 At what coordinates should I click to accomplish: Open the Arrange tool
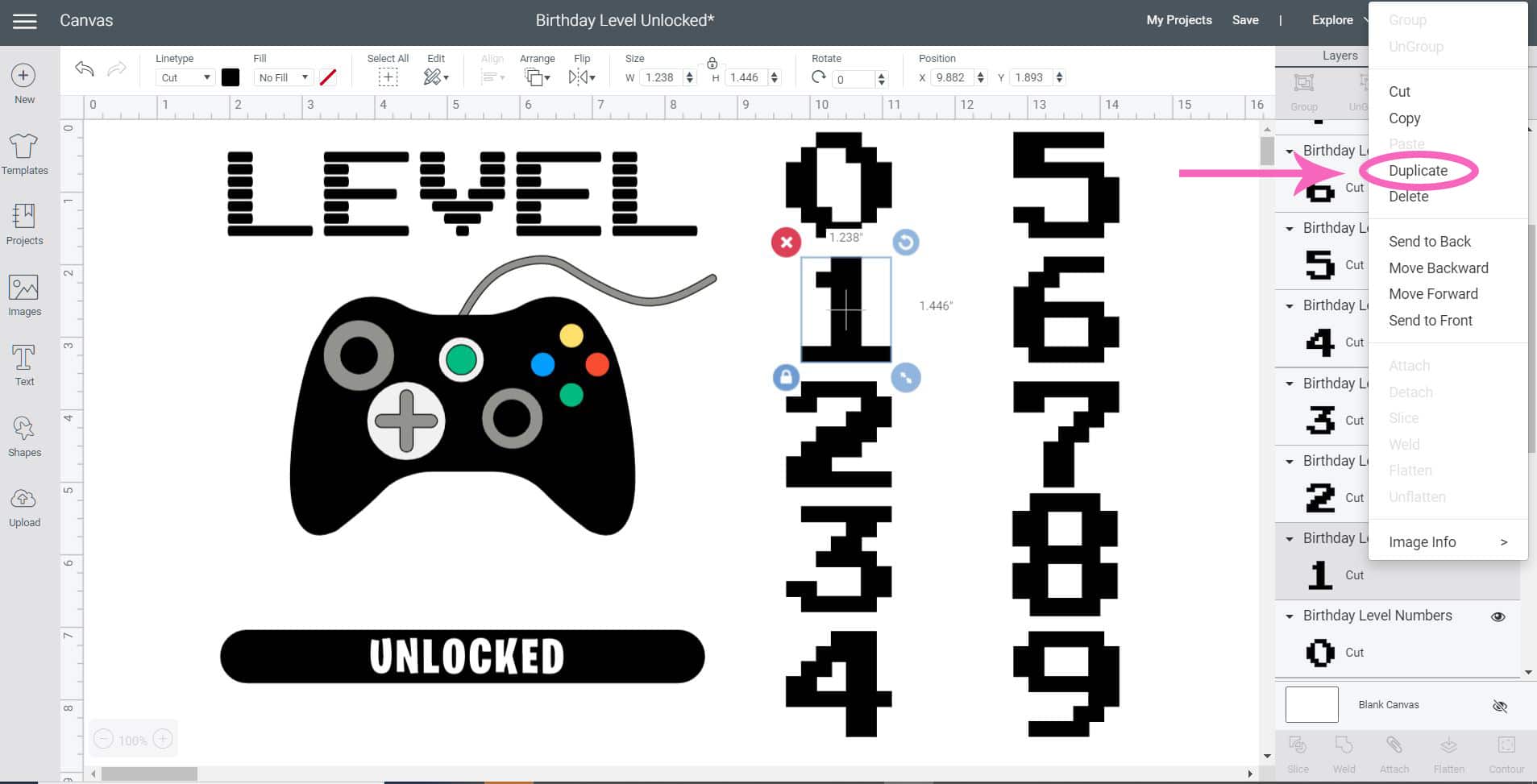point(537,77)
